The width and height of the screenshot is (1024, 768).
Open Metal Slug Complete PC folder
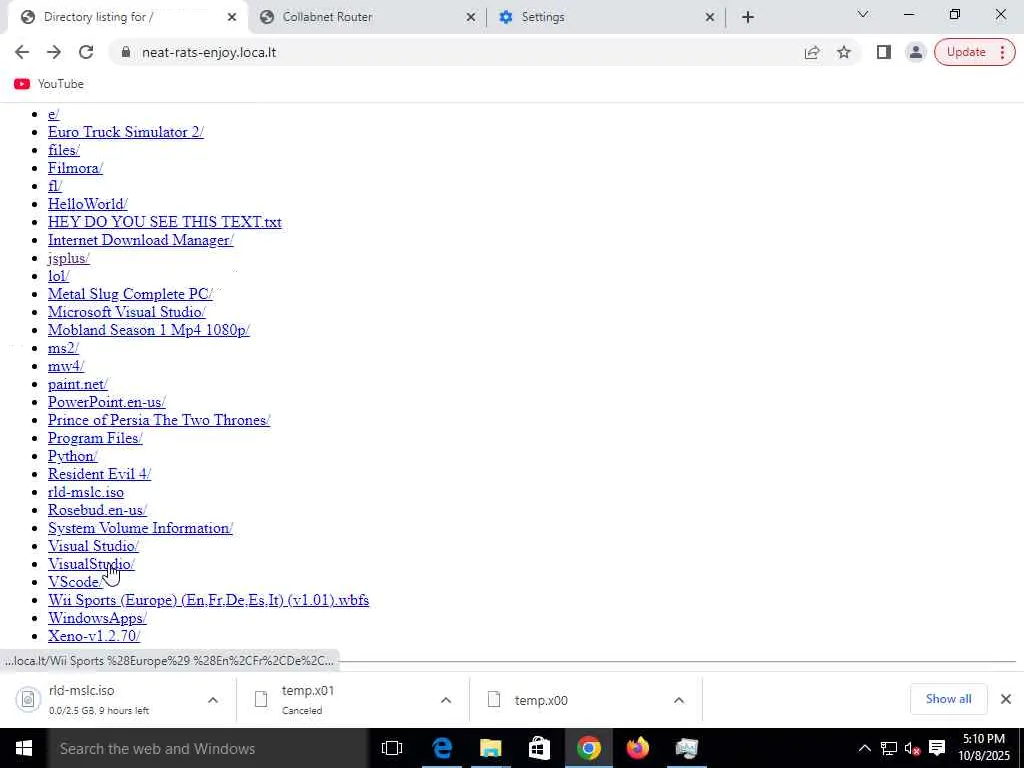click(130, 294)
